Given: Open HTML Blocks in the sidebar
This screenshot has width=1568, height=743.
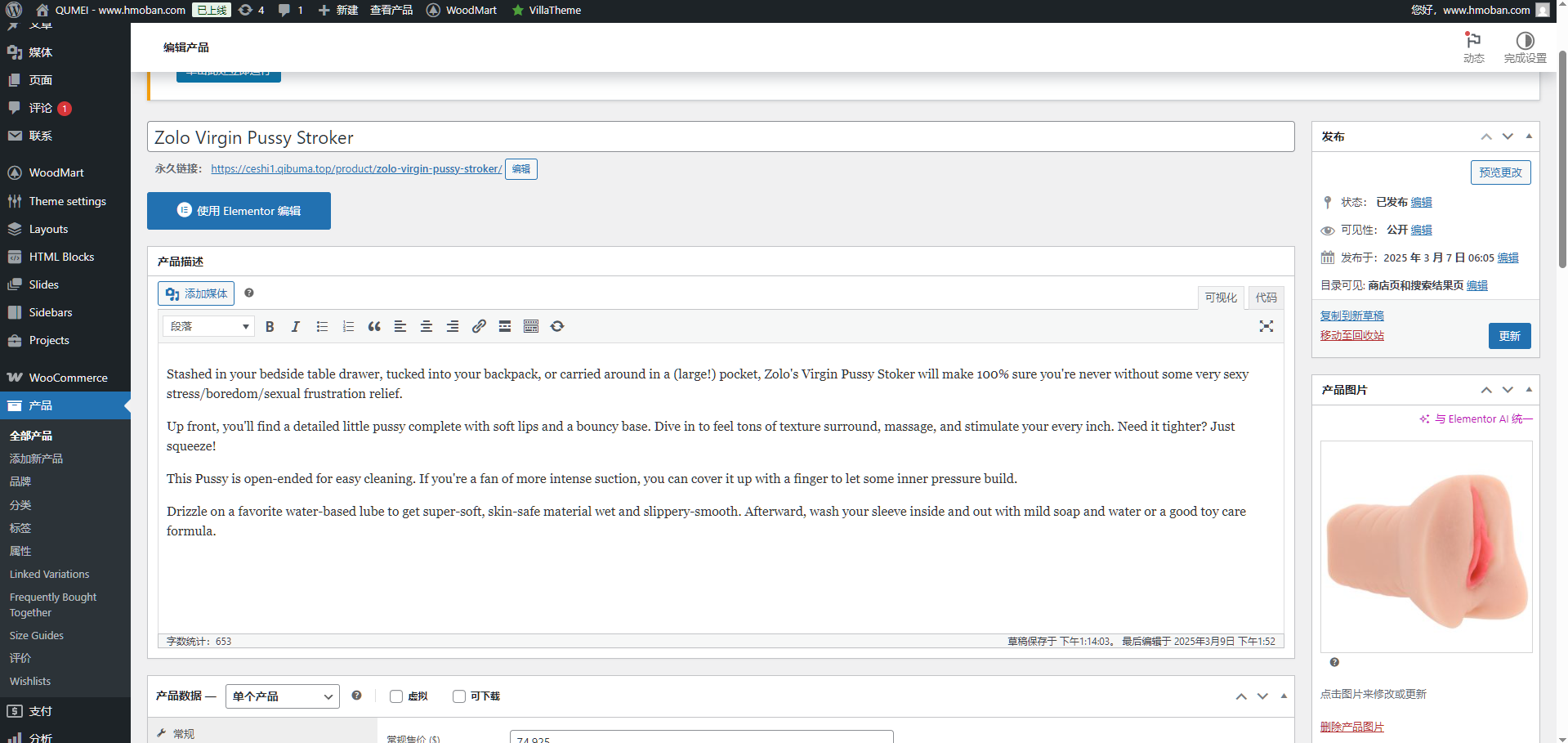Looking at the screenshot, I should [65, 257].
